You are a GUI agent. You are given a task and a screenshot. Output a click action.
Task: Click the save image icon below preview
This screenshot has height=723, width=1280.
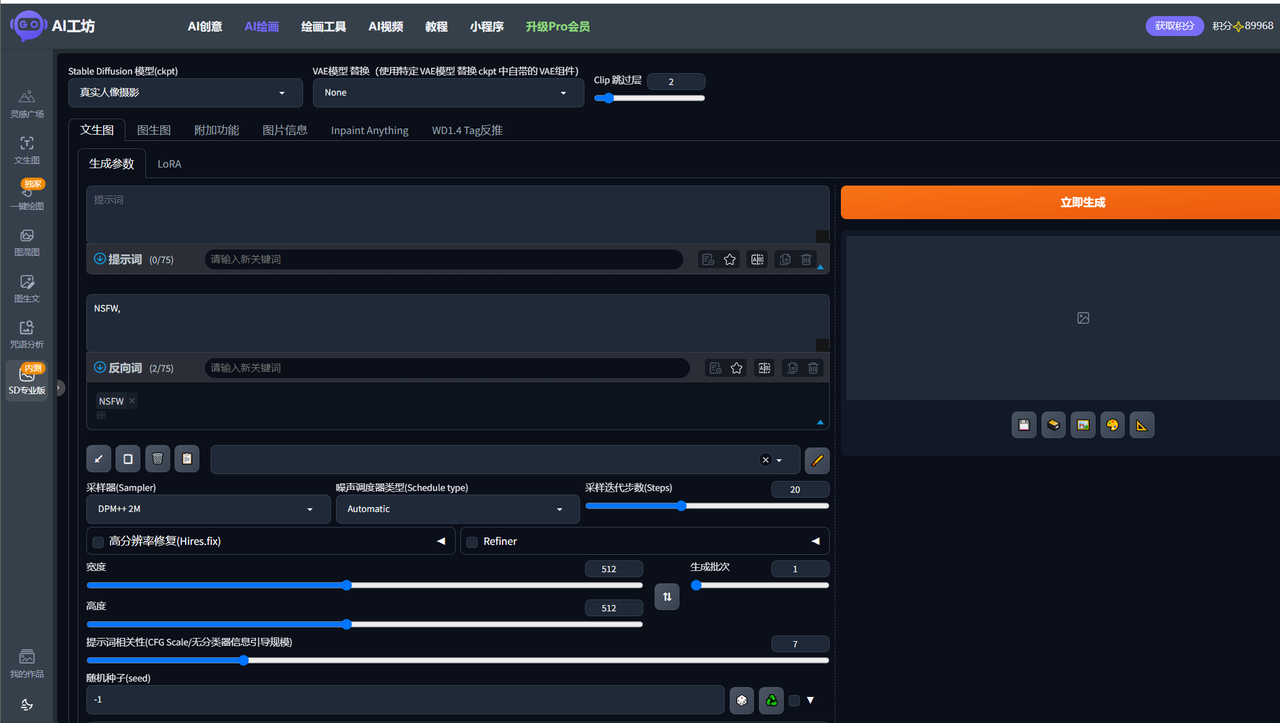[1024, 425]
